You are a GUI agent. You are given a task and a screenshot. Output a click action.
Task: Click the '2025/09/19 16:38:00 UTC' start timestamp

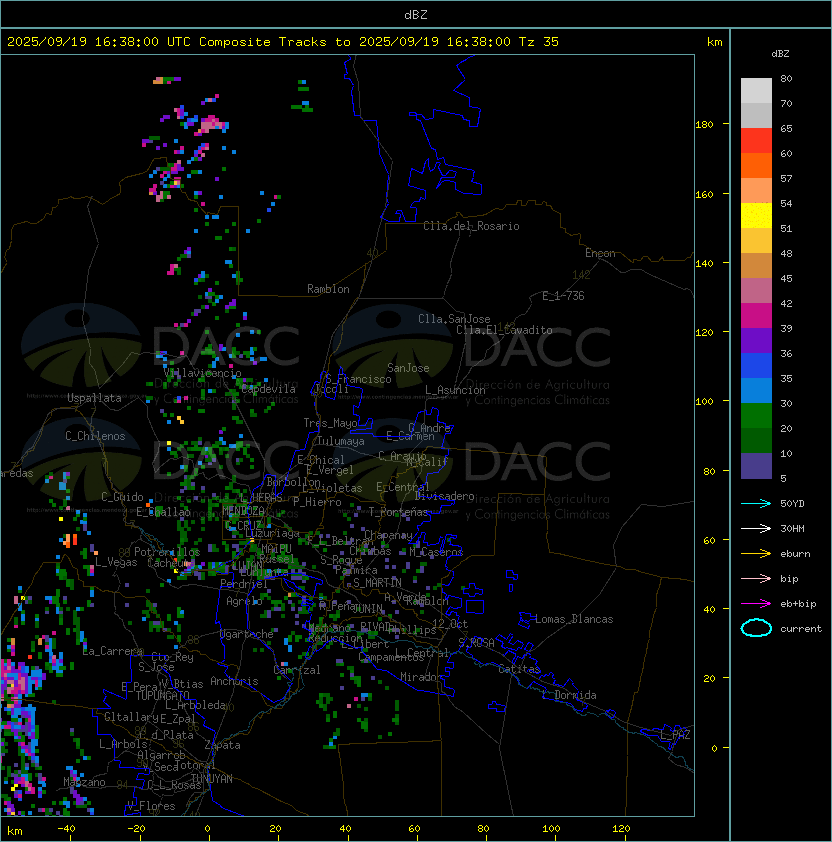click(x=99, y=42)
